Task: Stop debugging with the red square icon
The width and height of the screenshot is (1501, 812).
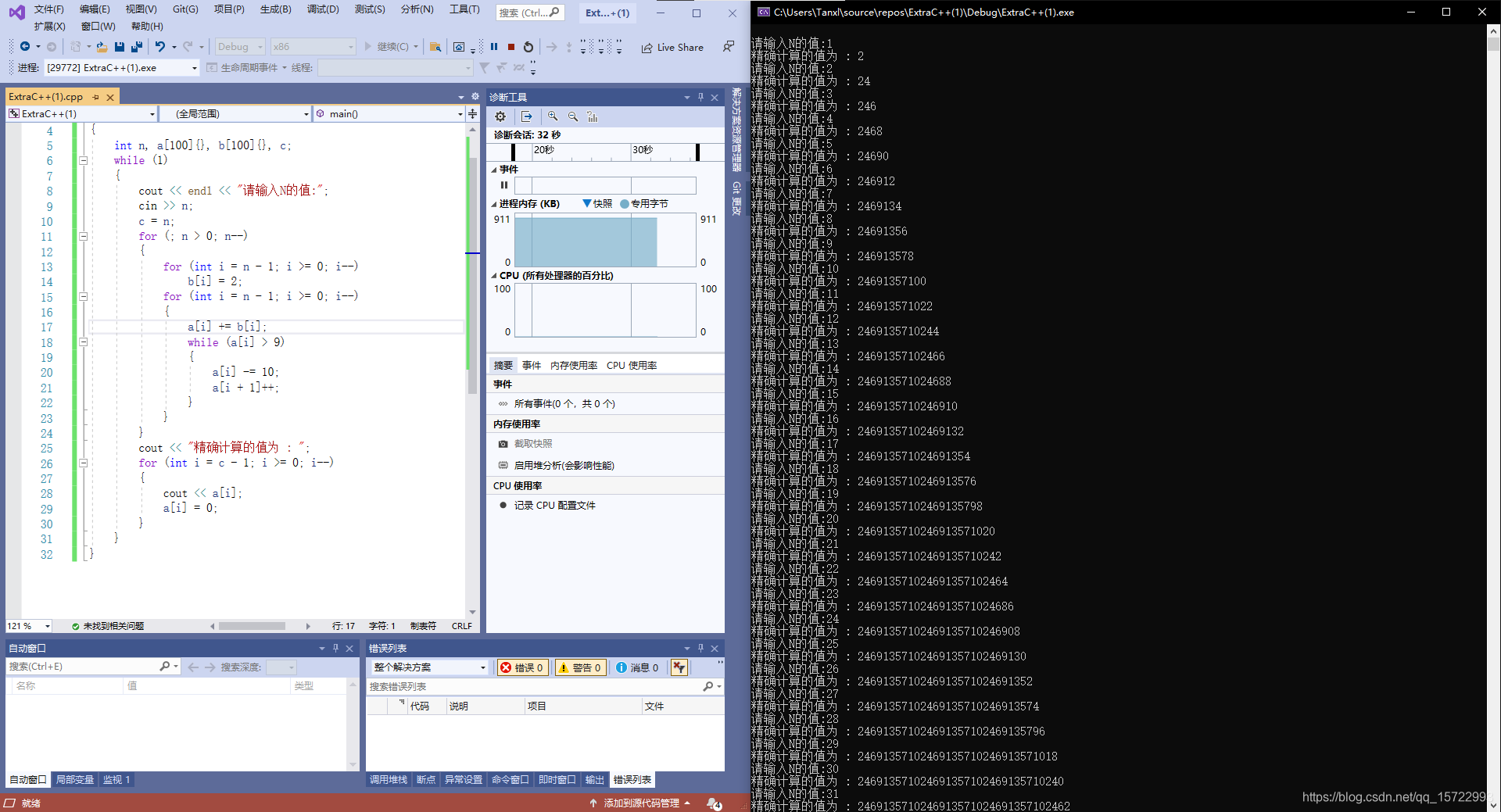Action: point(511,47)
